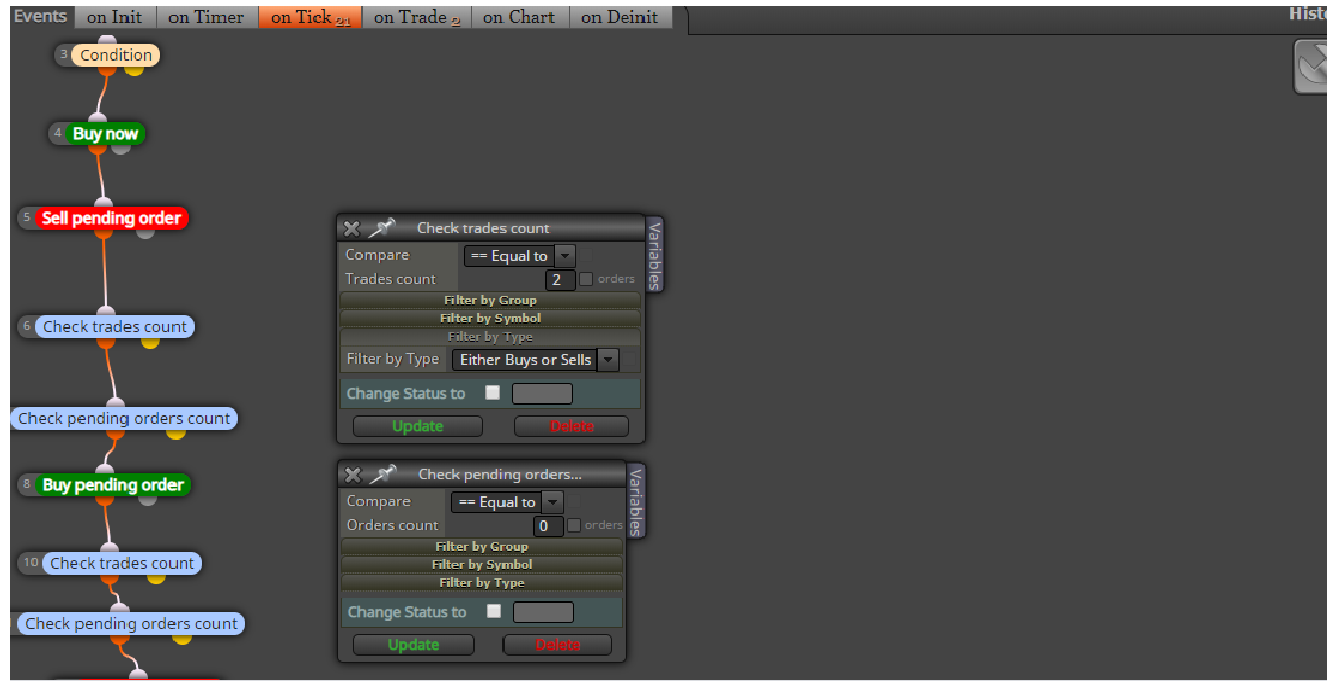Screen dimensions: 1330x686
Task: Click yellow output port under Condition block
Action: 134,70
